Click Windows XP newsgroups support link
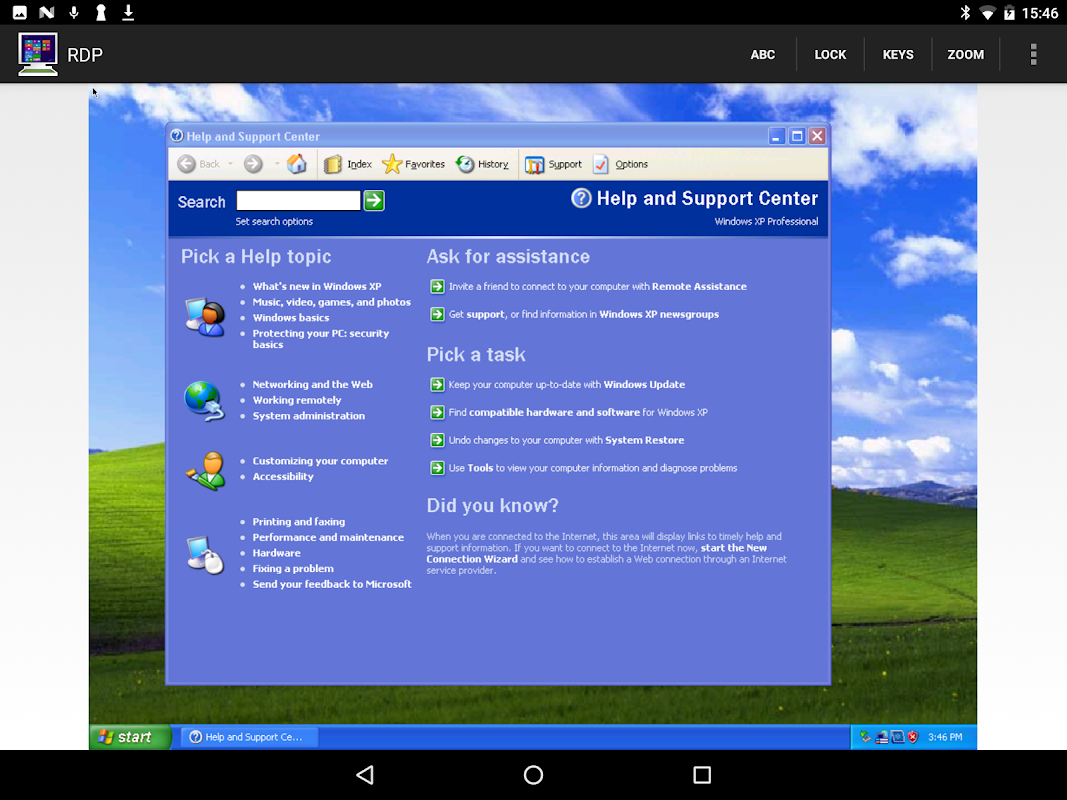 tap(659, 314)
